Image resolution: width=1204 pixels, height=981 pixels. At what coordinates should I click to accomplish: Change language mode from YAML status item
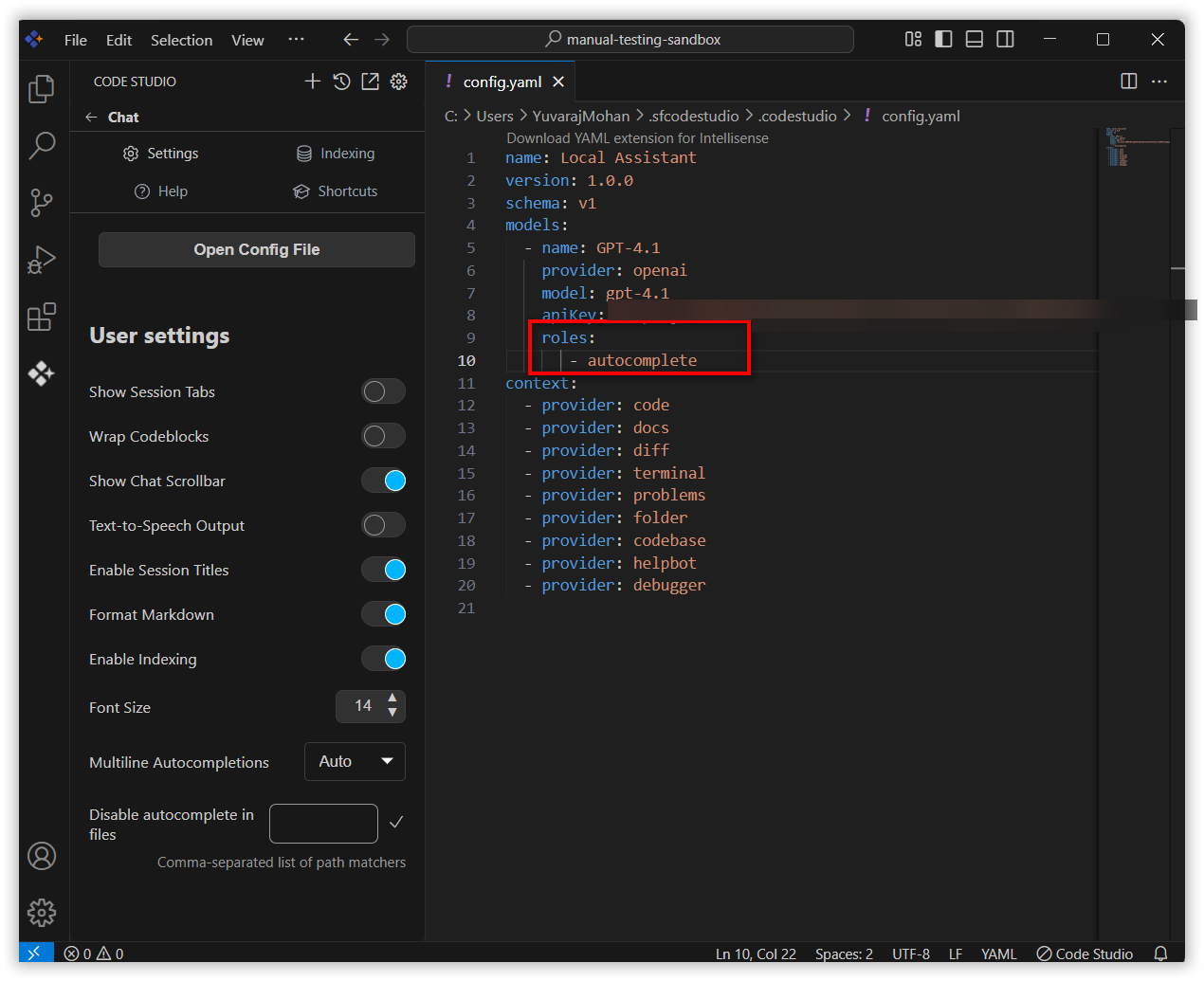tap(998, 954)
